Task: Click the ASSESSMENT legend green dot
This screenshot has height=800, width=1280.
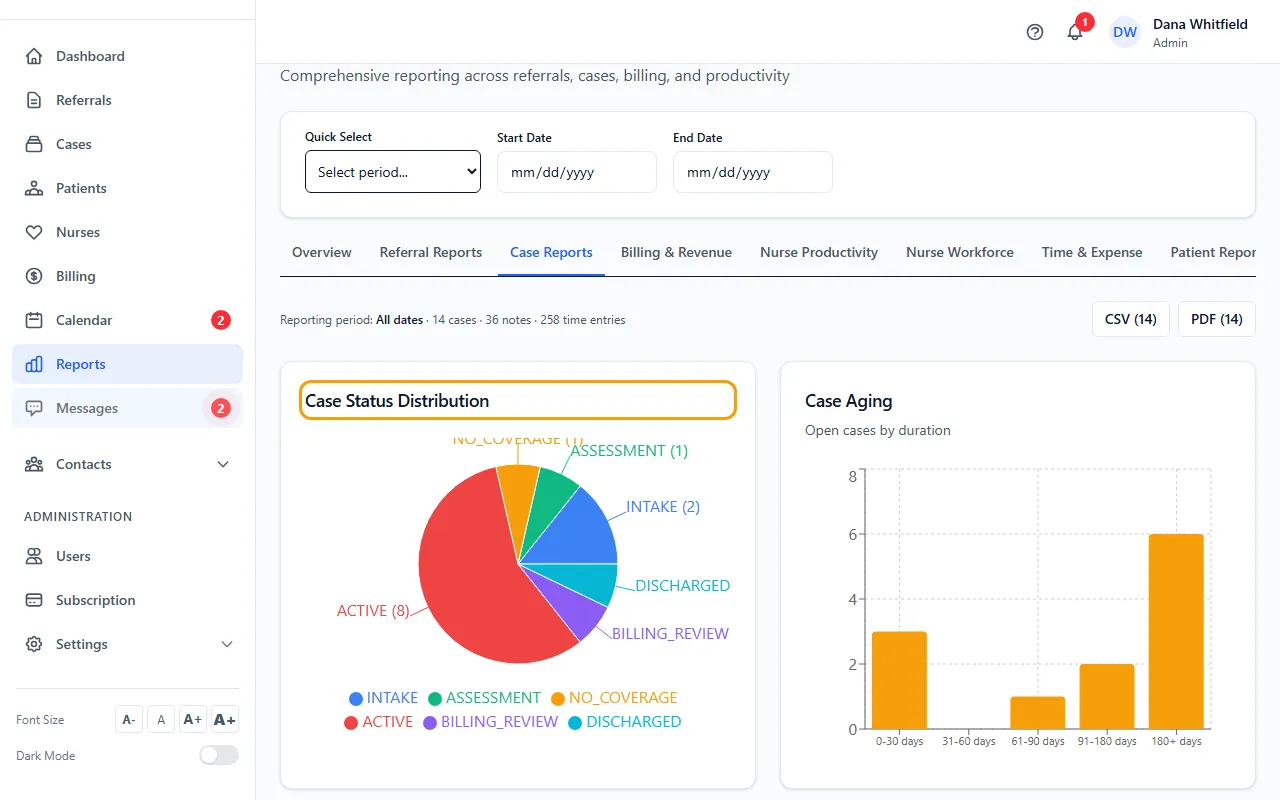Action: [x=435, y=698]
